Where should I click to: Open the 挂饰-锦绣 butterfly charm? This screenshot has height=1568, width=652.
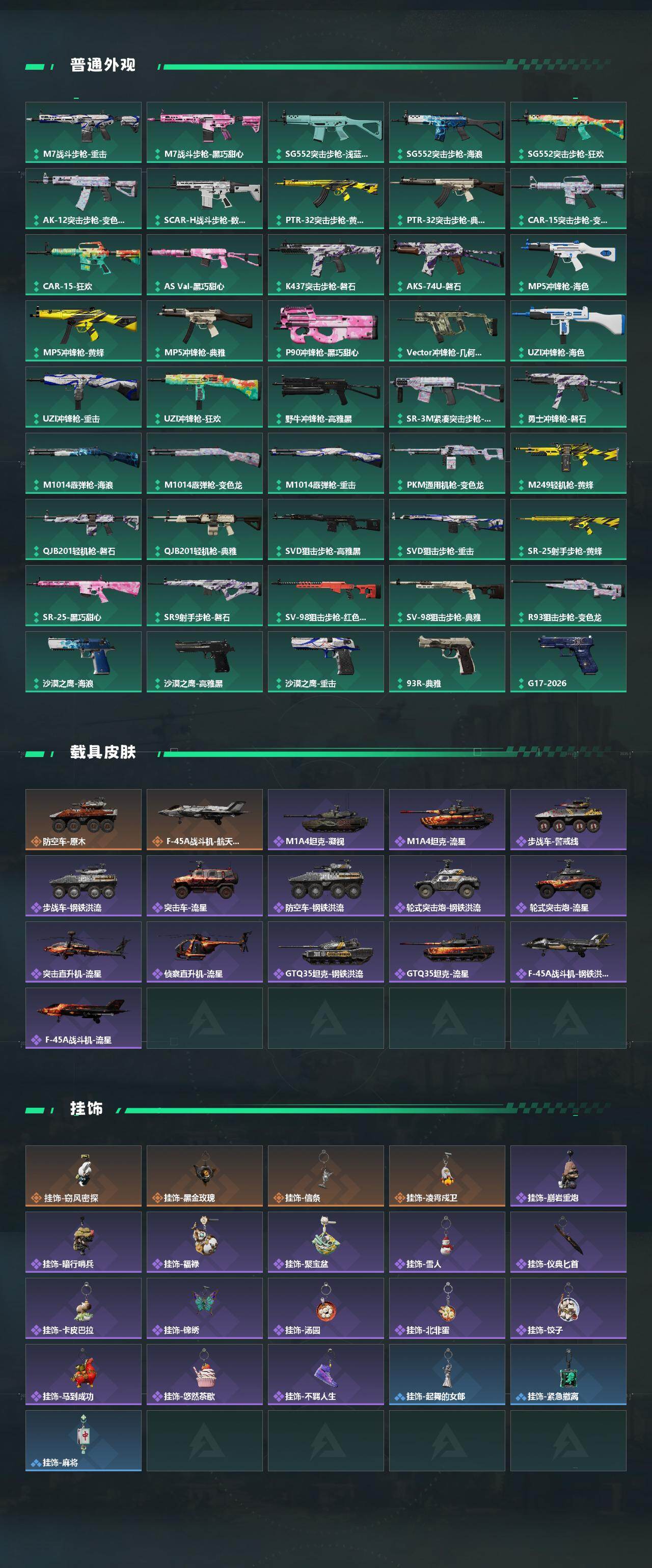tap(205, 1308)
